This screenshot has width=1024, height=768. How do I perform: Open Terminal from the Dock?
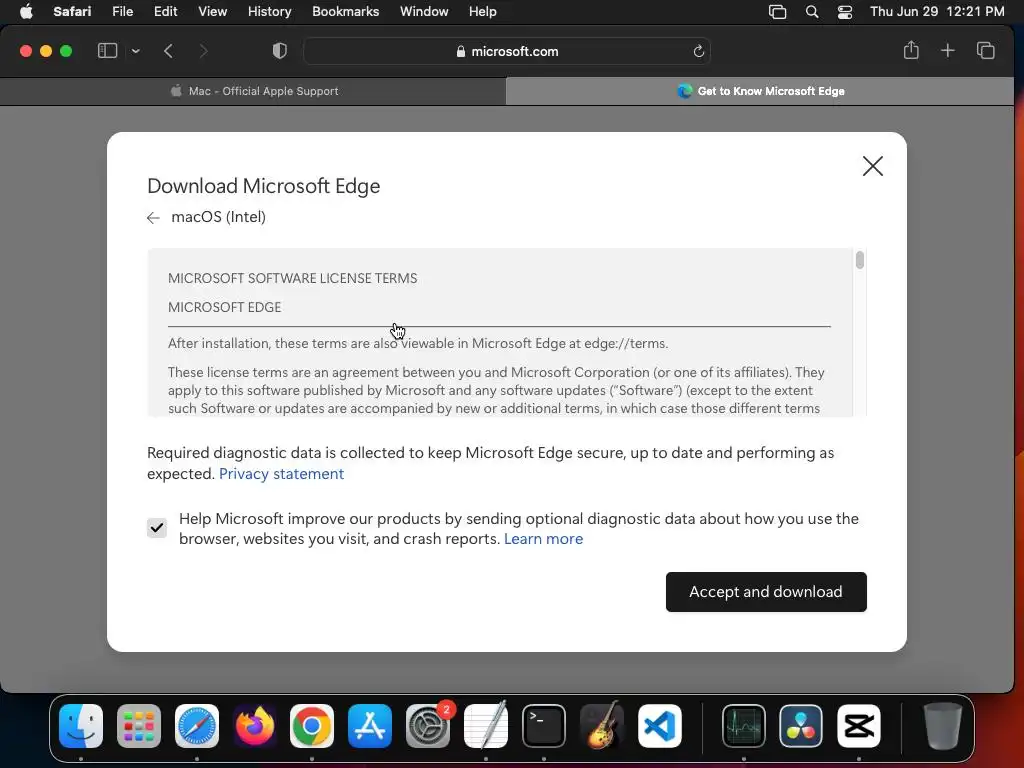[x=543, y=726]
